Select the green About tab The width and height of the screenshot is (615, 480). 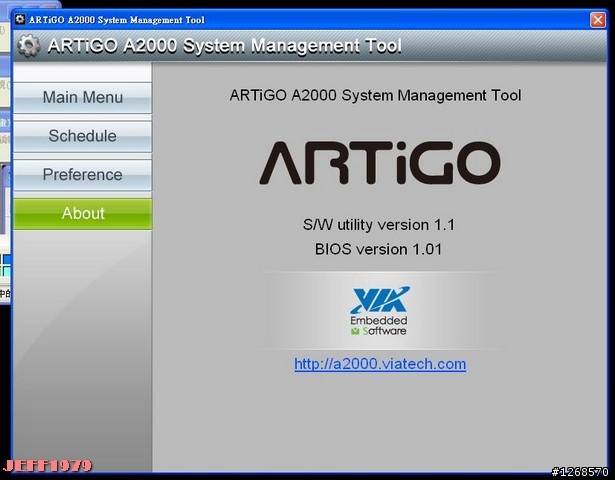82,213
